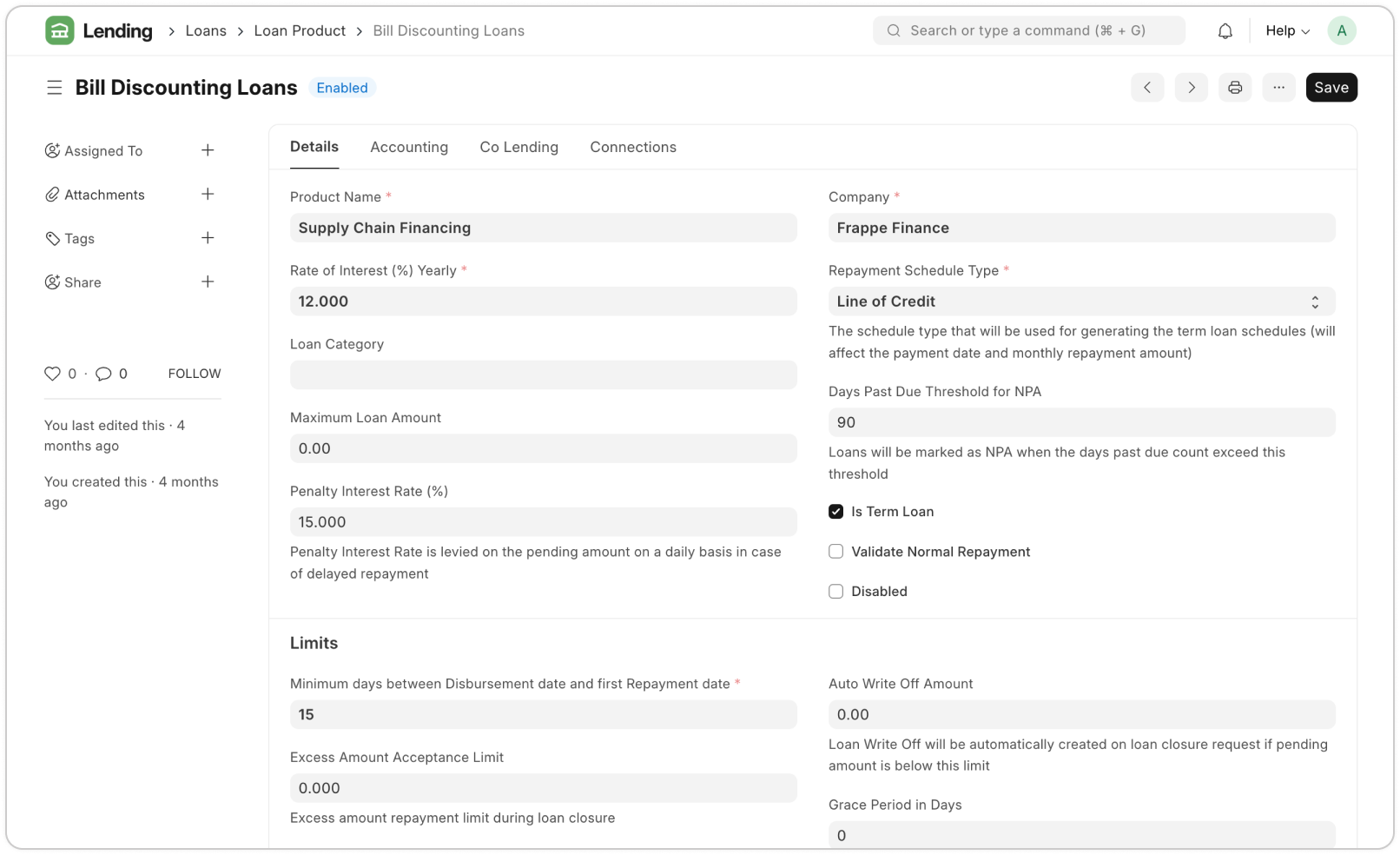Click the Penalty Interest Rate field
This screenshot has width=1400, height=855.
tap(543, 522)
